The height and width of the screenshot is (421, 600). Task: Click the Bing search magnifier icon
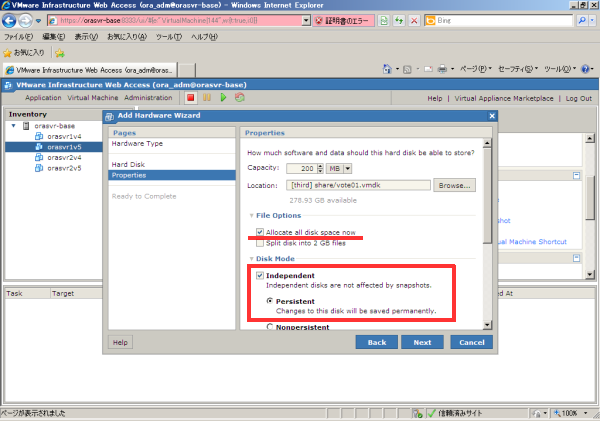click(582, 19)
